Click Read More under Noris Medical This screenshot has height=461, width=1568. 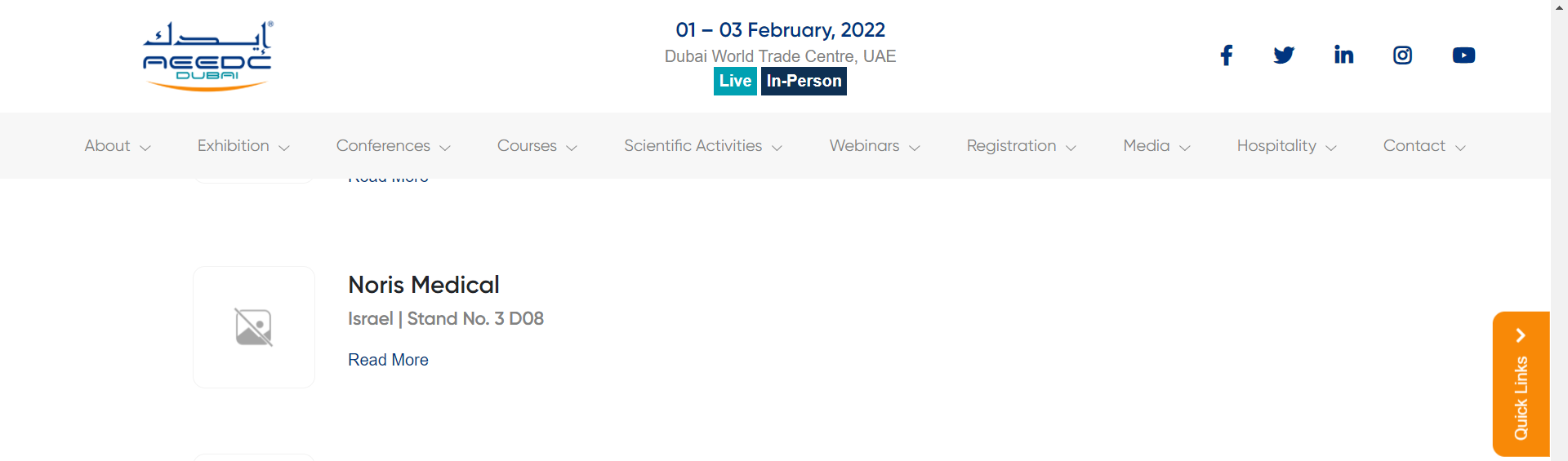click(388, 360)
